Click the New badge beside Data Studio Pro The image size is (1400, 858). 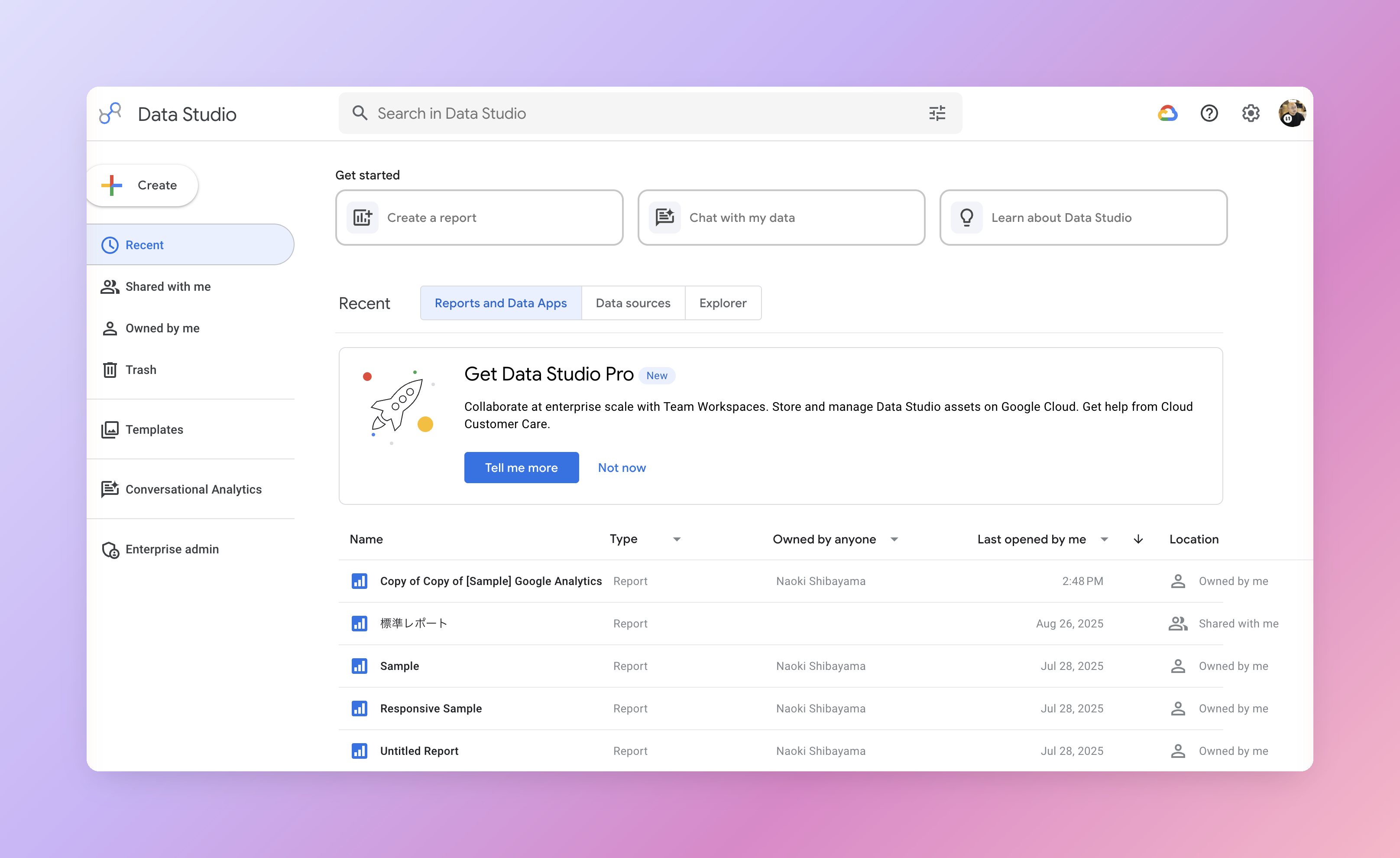point(657,376)
